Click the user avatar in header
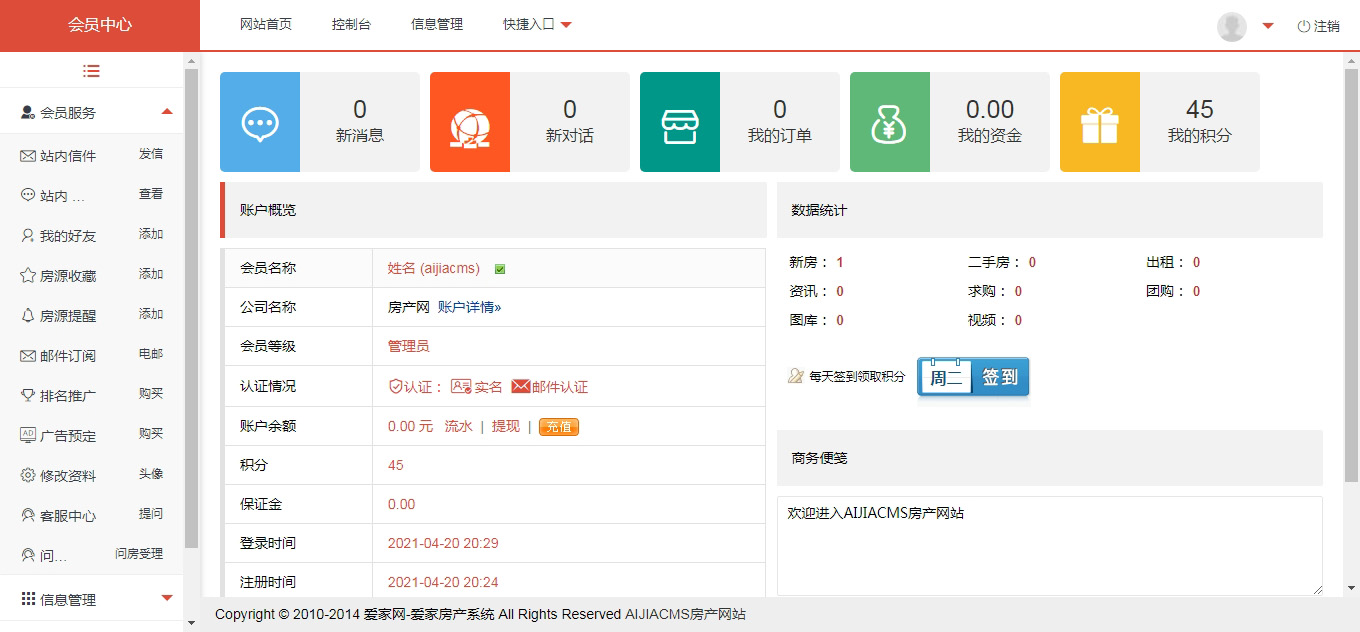 [1232, 26]
